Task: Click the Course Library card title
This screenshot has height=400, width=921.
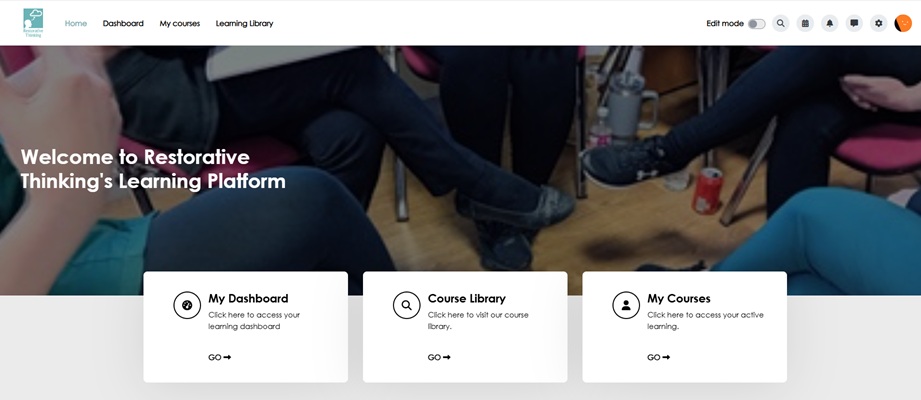Action: tap(466, 298)
